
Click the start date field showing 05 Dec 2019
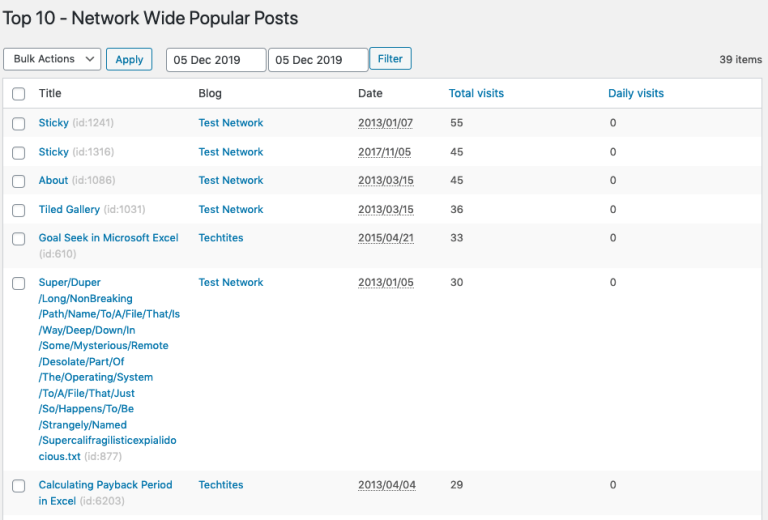tap(216, 60)
